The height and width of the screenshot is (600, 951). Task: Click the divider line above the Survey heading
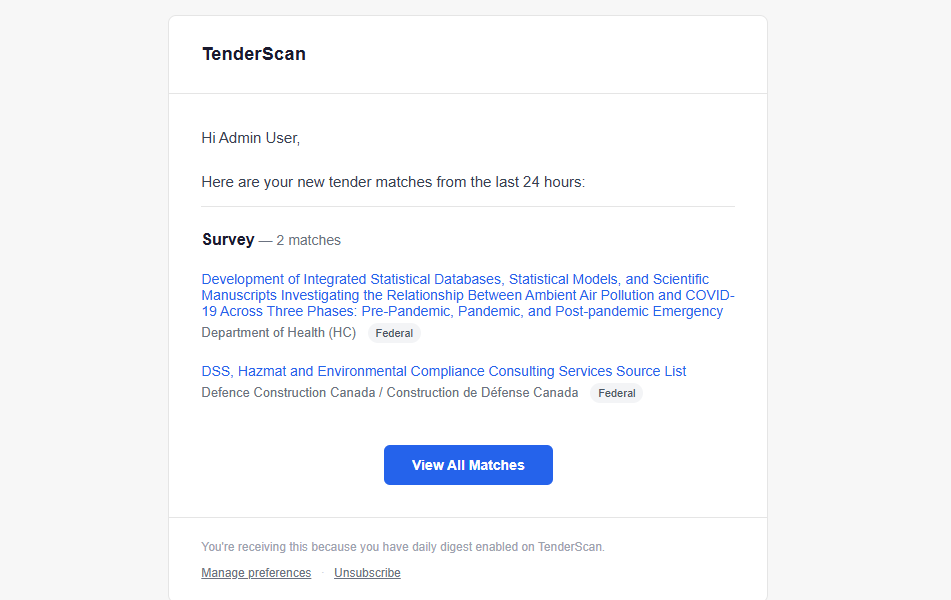[468, 207]
